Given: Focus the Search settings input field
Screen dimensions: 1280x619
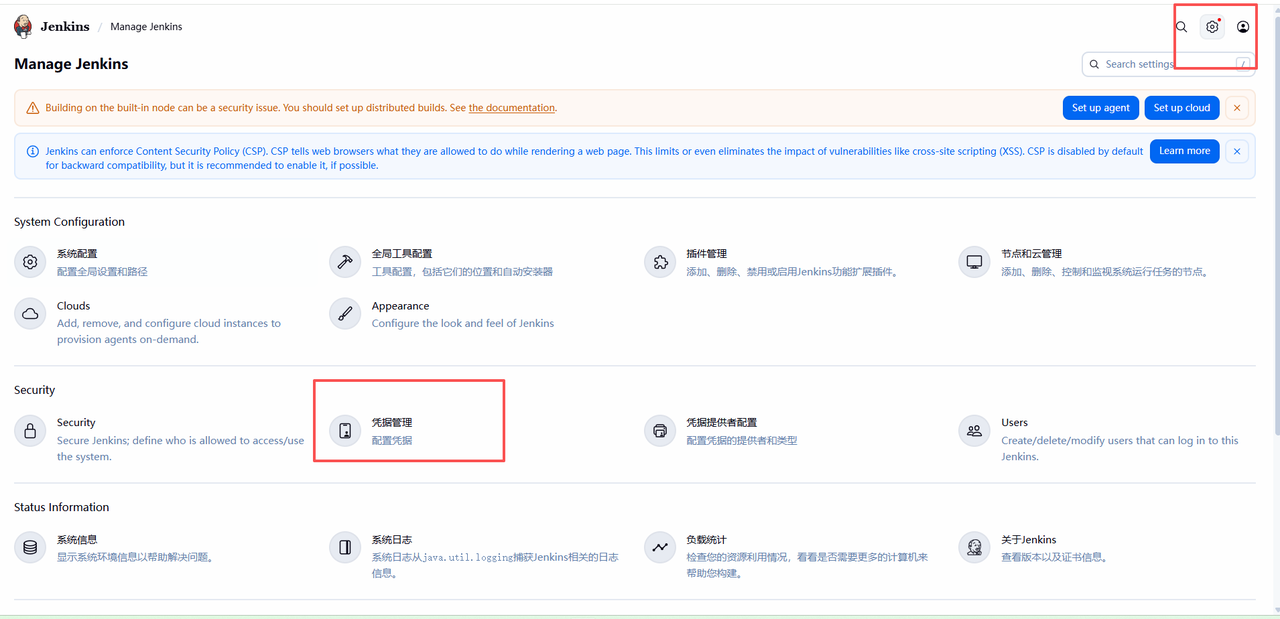Looking at the screenshot, I should click(x=1168, y=64).
